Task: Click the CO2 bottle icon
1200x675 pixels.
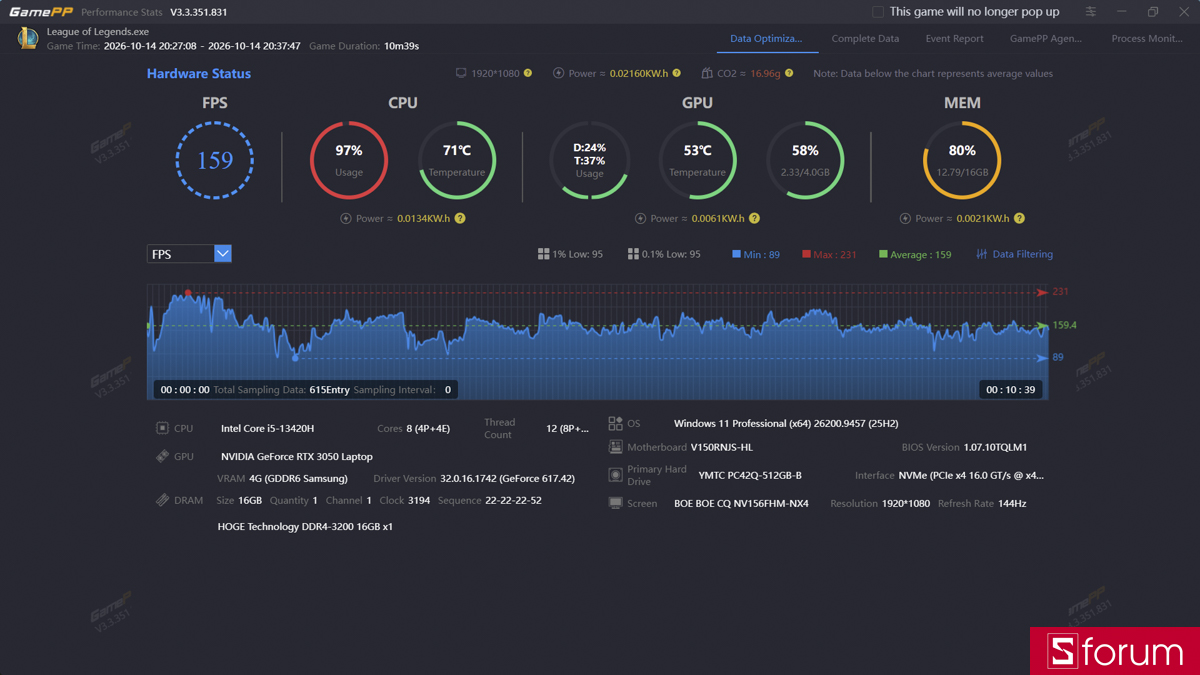Action: coord(707,73)
